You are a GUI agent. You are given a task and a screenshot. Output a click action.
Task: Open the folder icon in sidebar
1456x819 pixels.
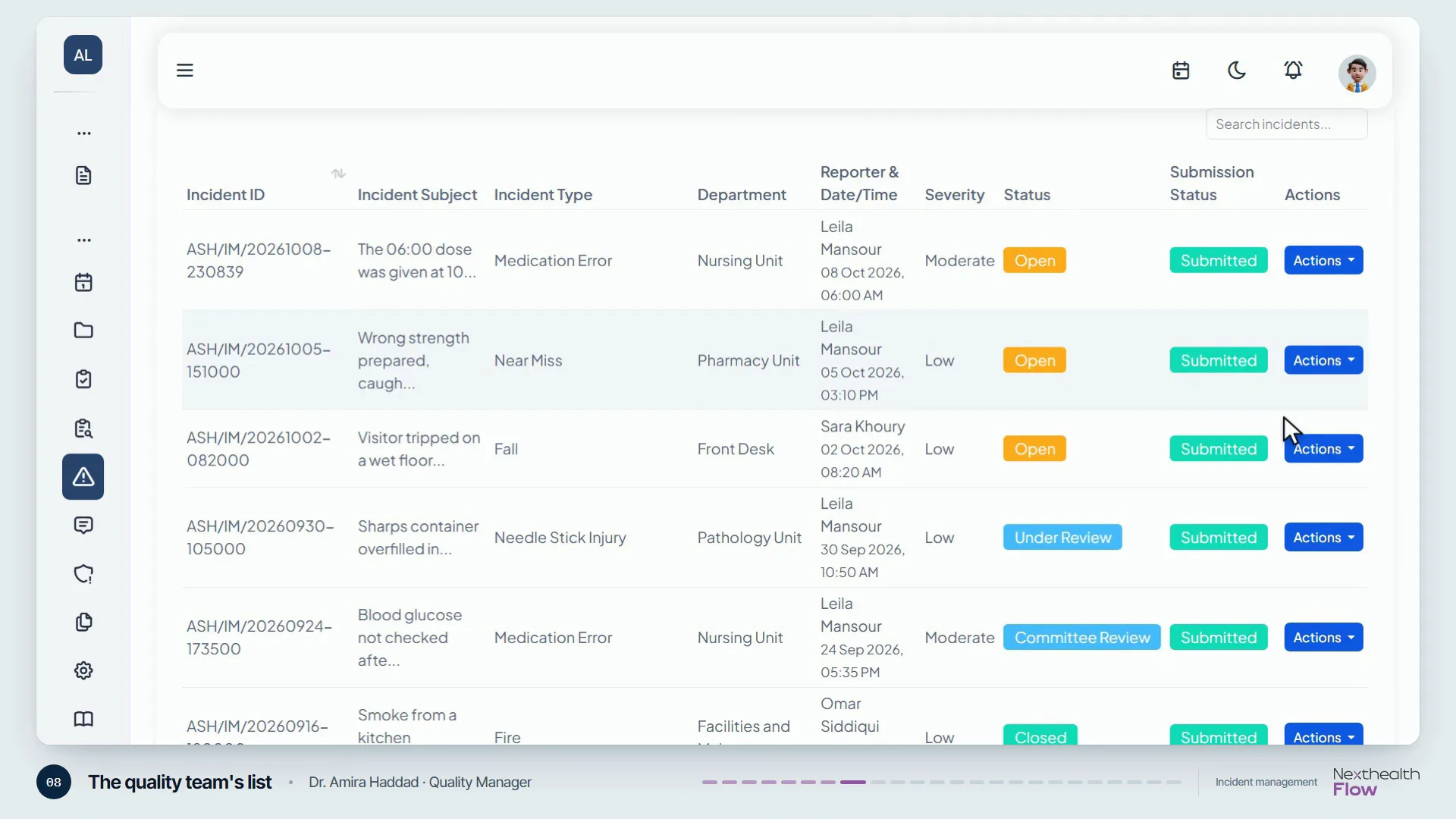83,330
